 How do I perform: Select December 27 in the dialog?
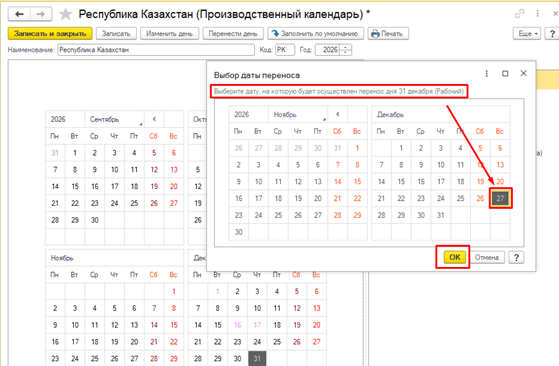tap(500, 199)
